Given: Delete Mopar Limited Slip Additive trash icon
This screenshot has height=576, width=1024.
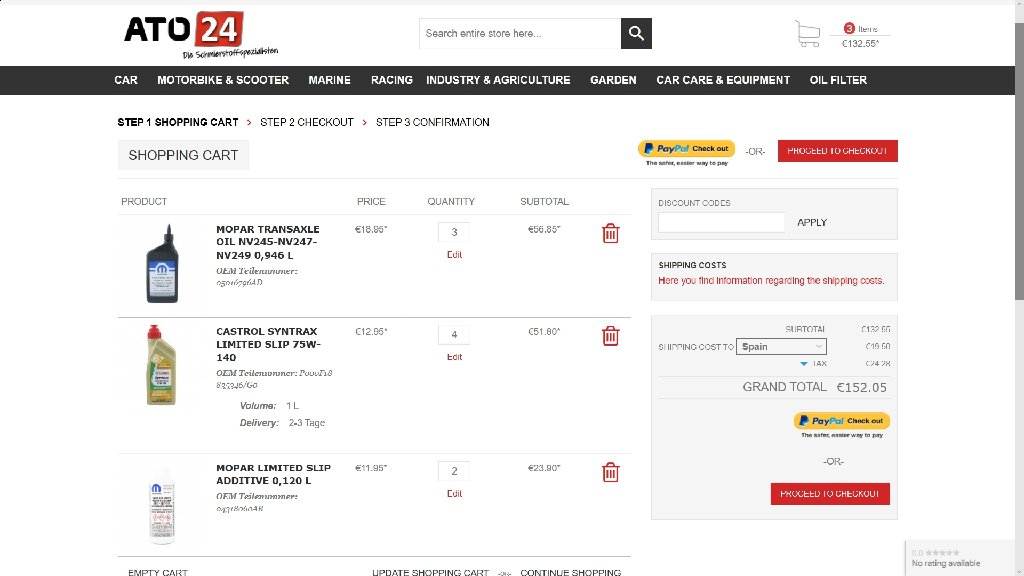Looking at the screenshot, I should point(611,472).
